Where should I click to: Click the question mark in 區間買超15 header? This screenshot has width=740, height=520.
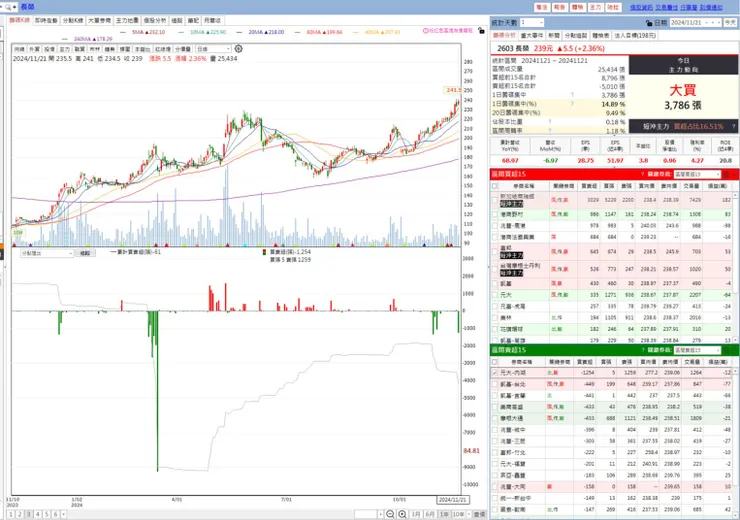click(642, 174)
